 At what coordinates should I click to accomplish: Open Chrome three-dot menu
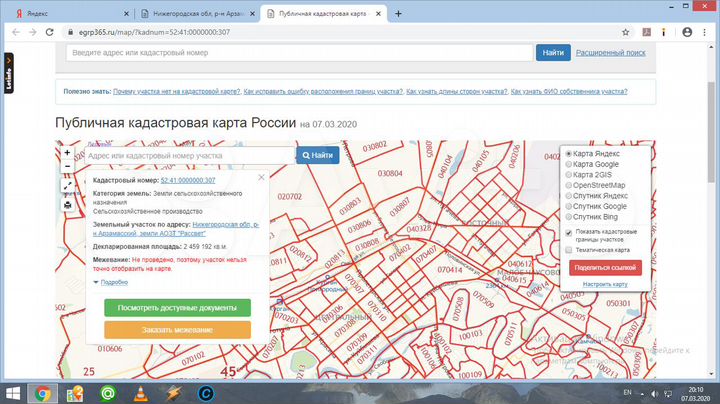(704, 32)
